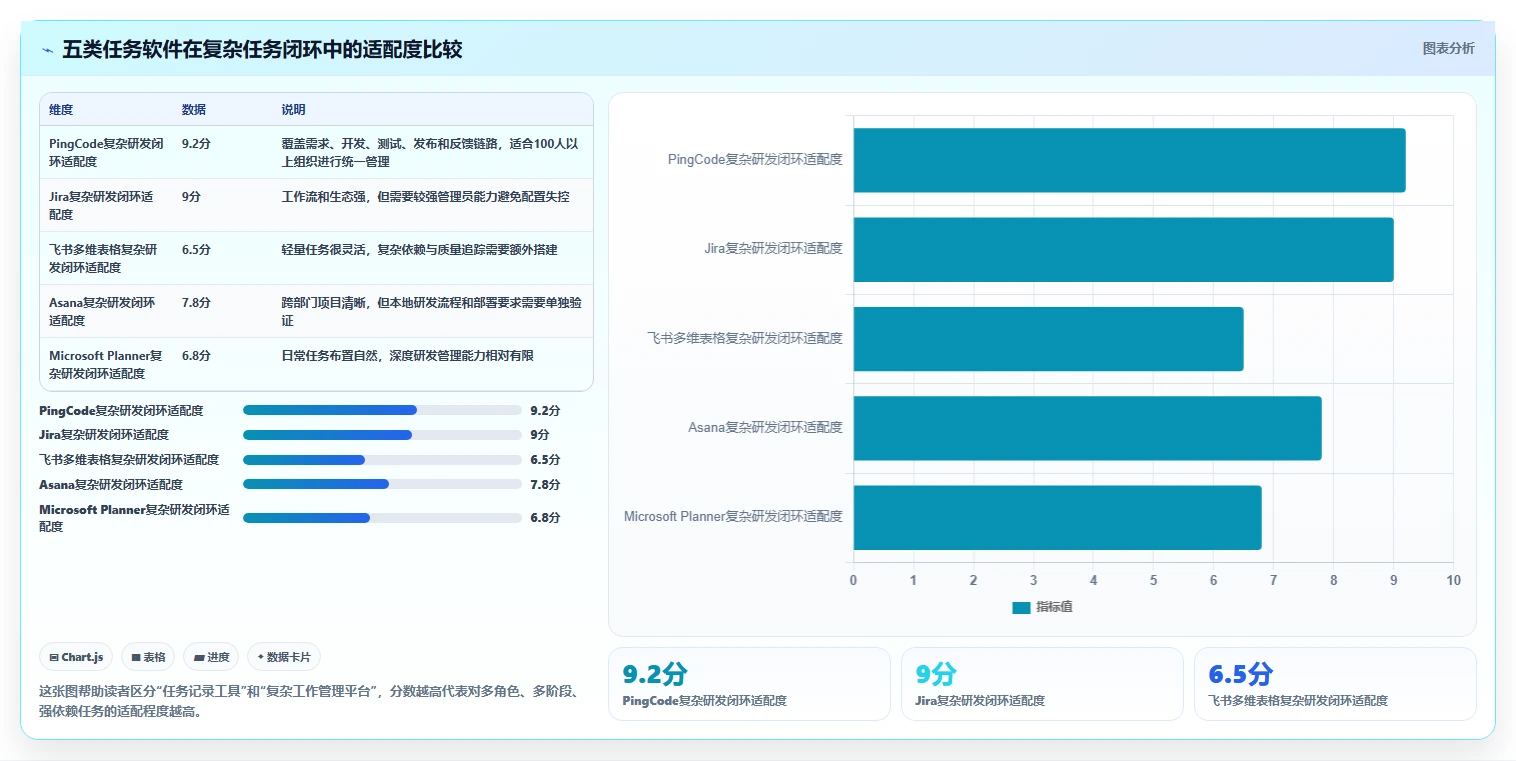
Task: Click description starting 工作流和生态强
Action: 426,197
